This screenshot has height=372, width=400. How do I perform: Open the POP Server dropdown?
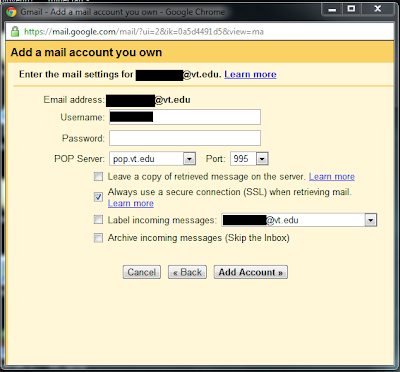pyautogui.click(x=152, y=159)
